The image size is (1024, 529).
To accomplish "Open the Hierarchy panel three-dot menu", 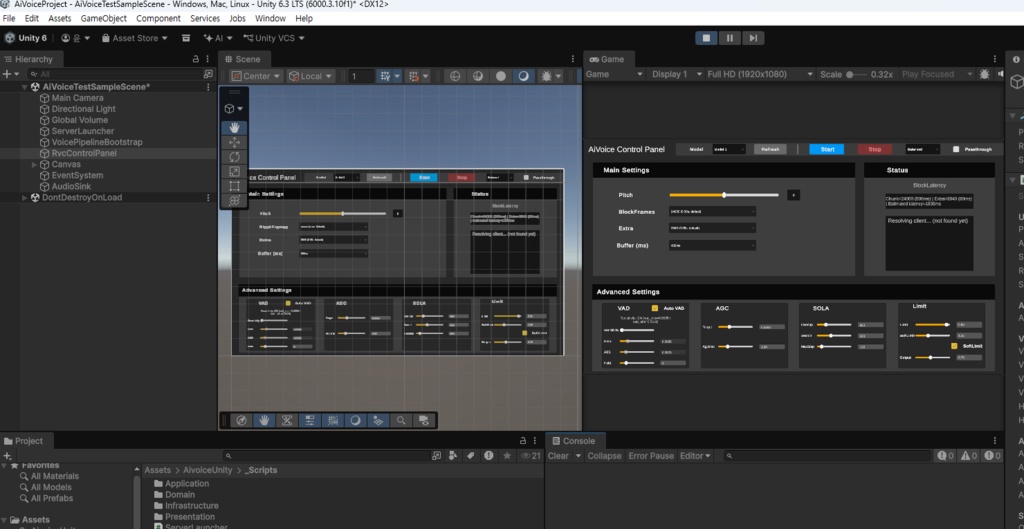I will tap(208, 59).
